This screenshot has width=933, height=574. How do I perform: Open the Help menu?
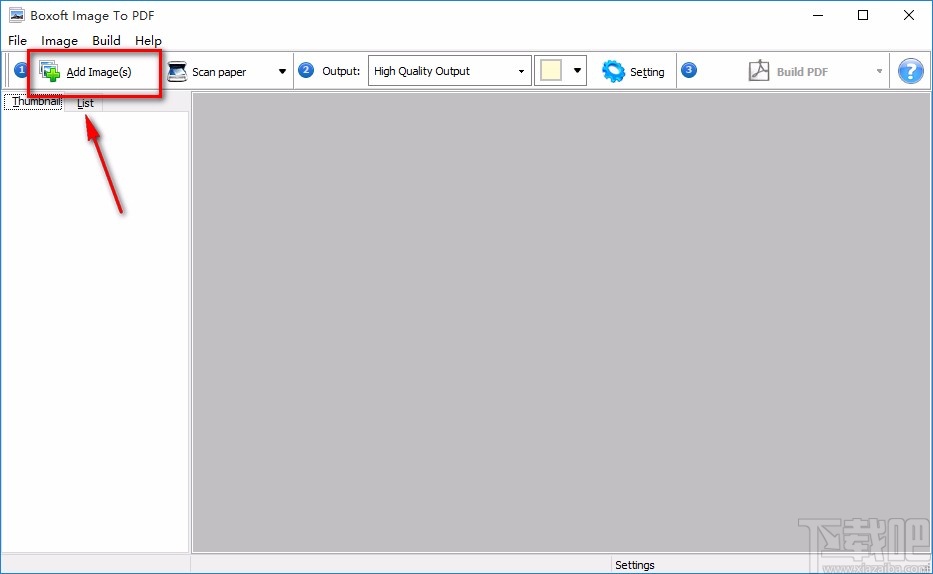148,40
